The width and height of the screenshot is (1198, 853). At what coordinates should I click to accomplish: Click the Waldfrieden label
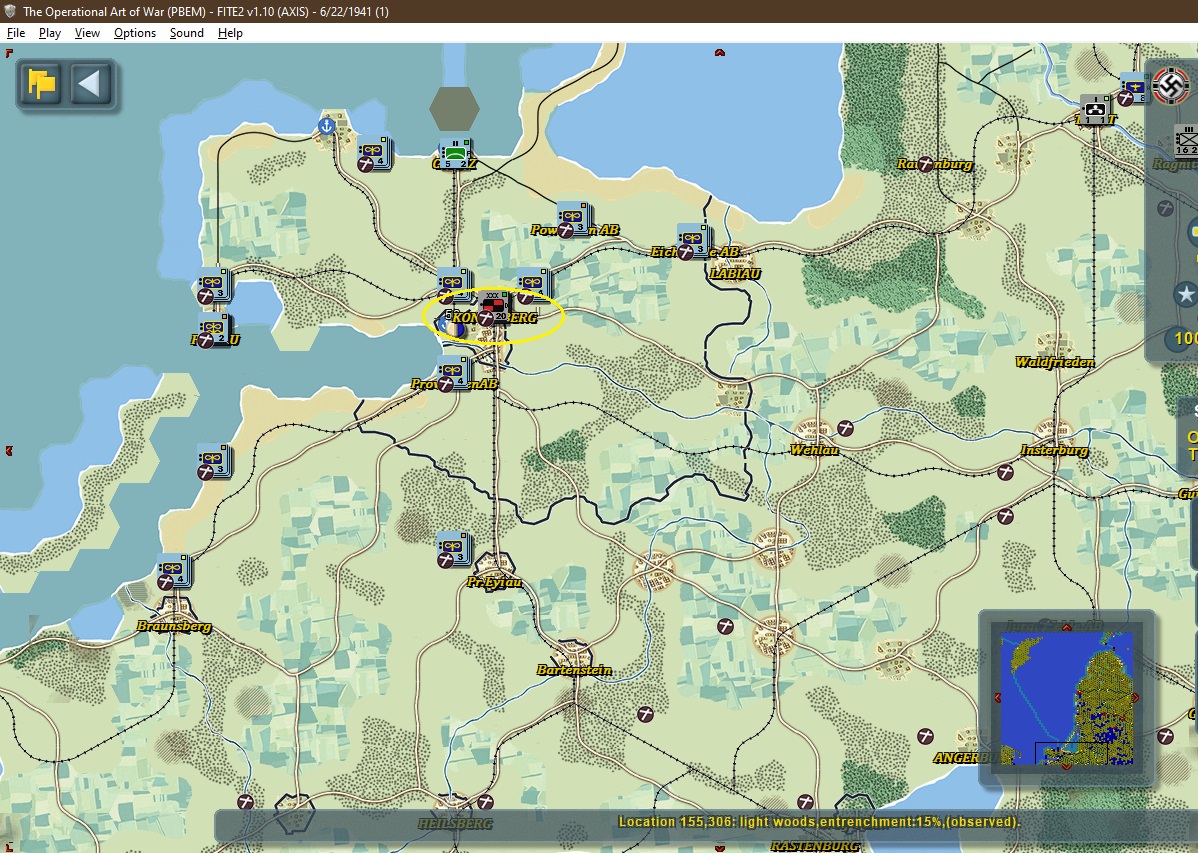[x=1054, y=362]
